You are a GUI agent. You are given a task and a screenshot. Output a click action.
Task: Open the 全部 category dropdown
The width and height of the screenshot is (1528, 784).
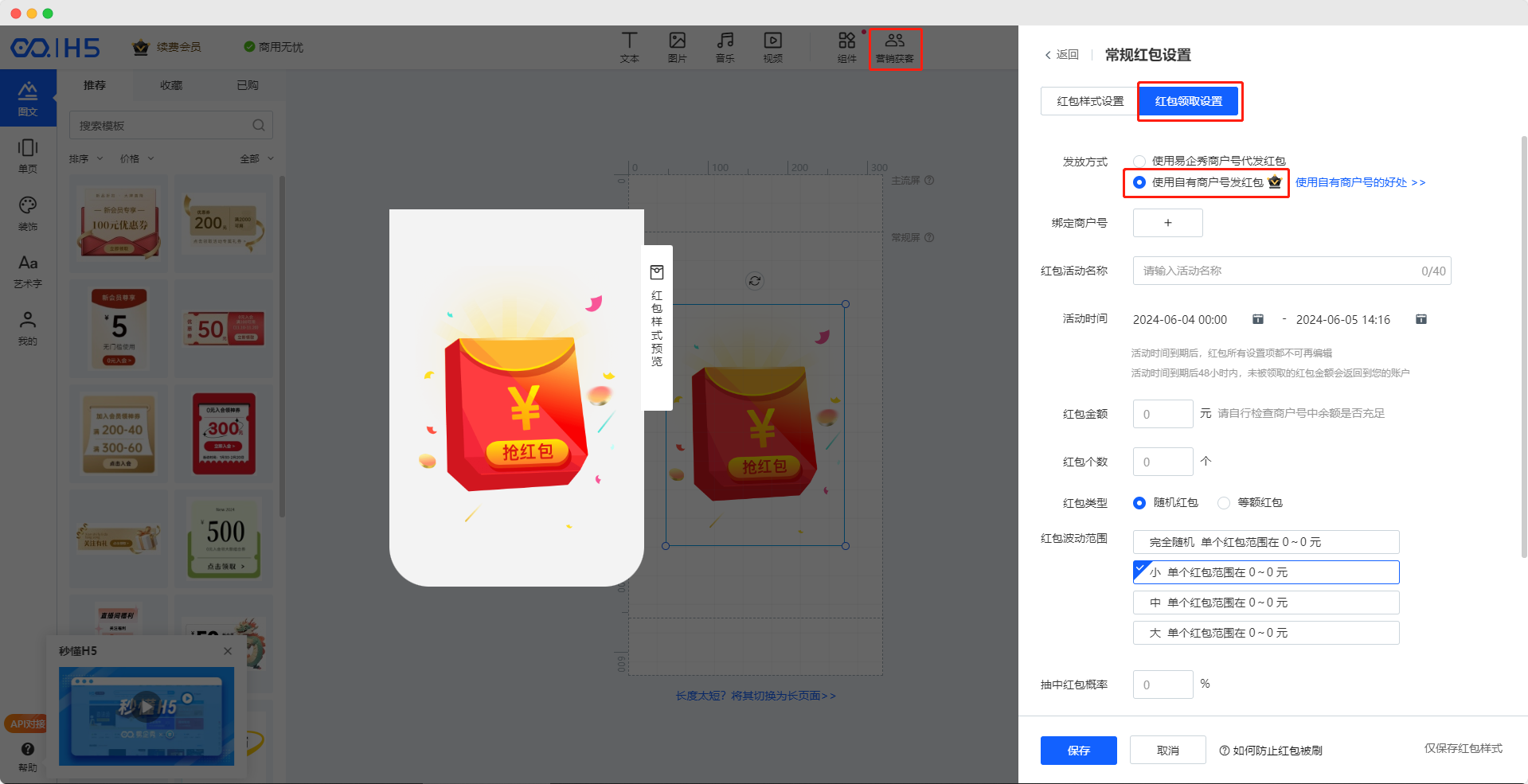(x=256, y=158)
